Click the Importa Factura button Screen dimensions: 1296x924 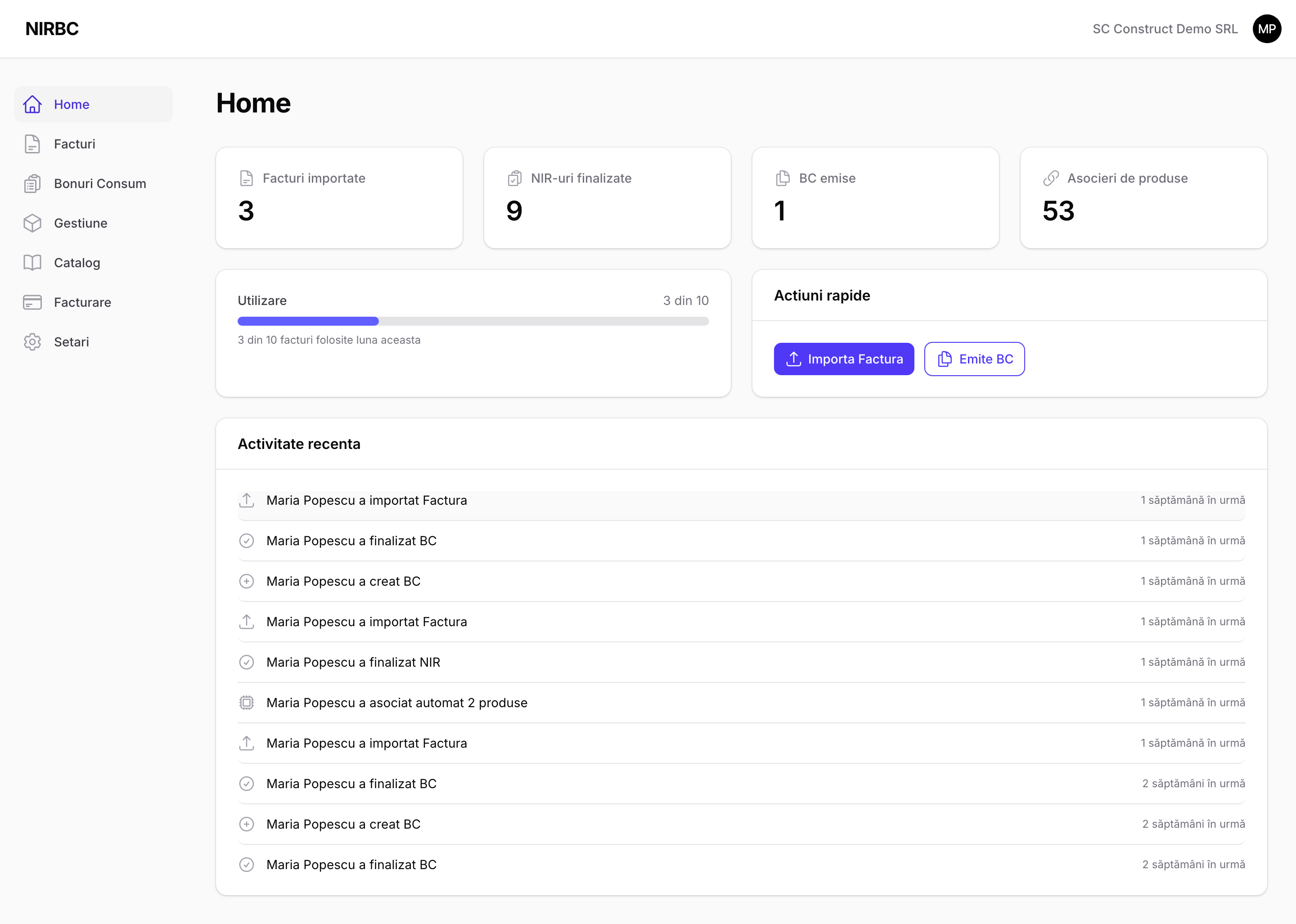click(x=843, y=359)
